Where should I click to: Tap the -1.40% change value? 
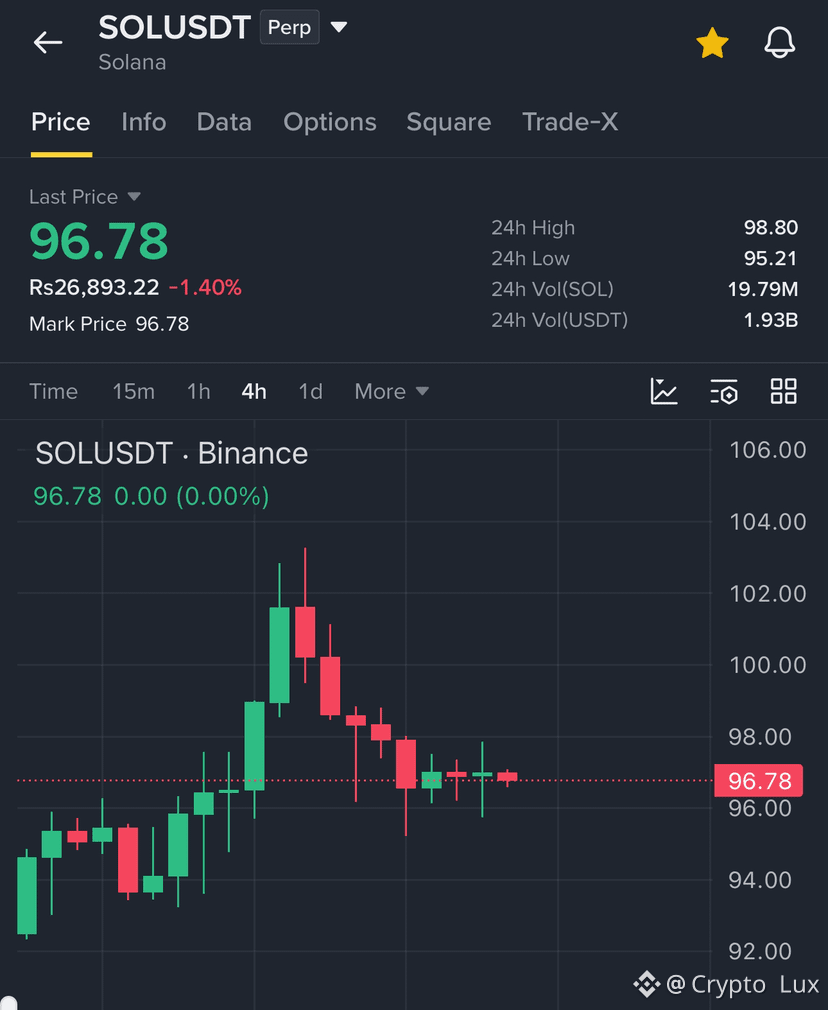pos(205,287)
